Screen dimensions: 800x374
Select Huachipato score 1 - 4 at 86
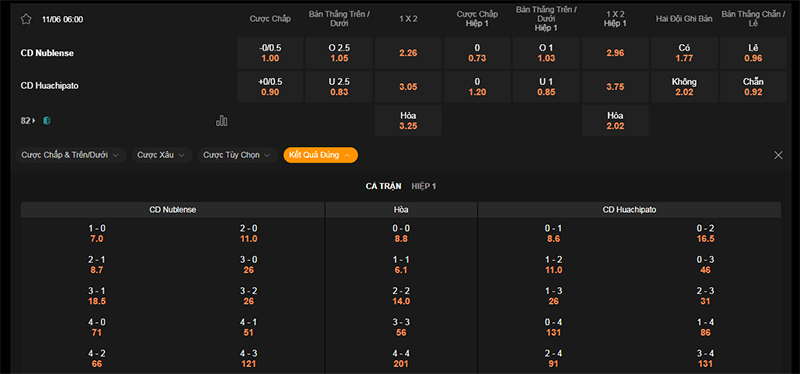pos(705,328)
